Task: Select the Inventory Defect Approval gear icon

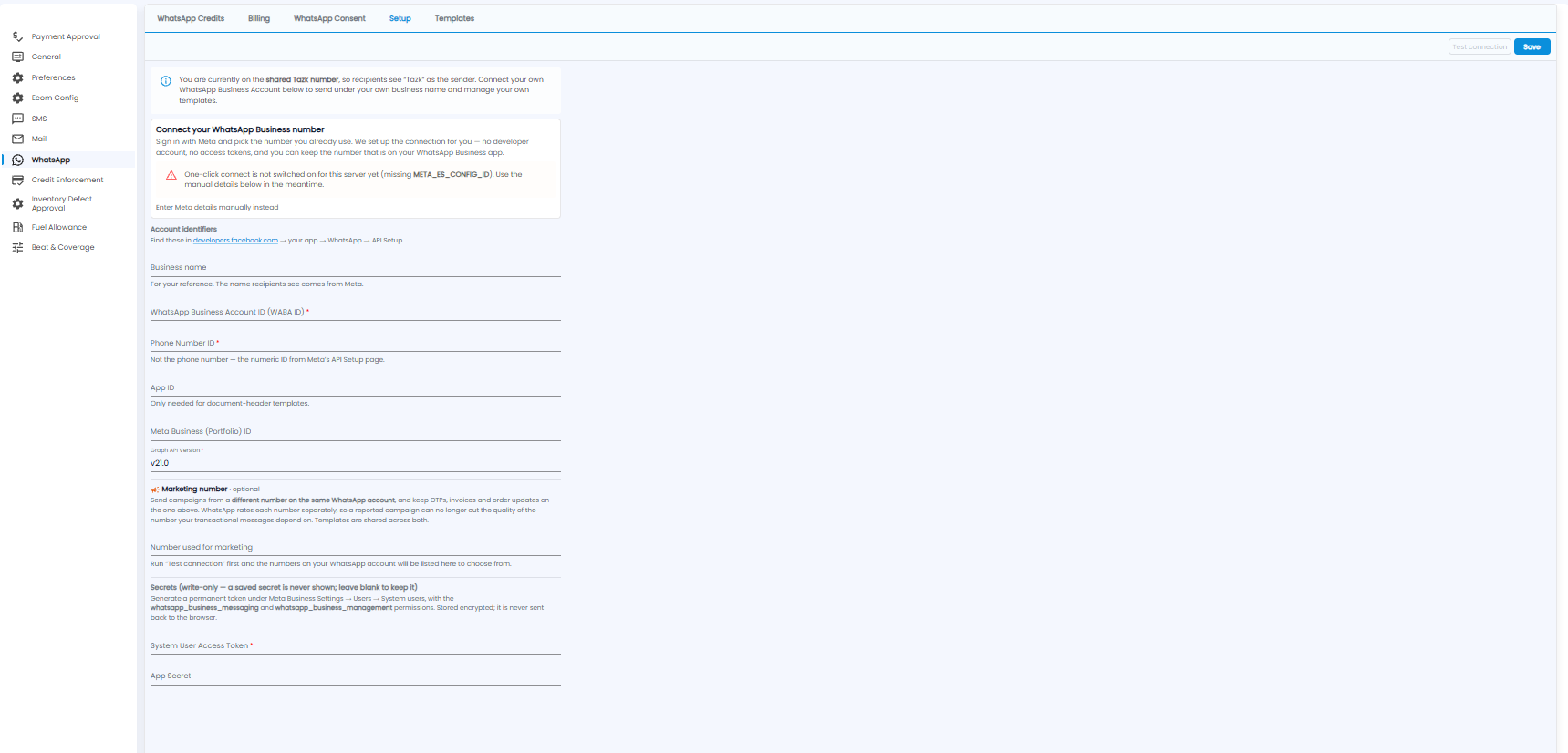Action: point(17,203)
